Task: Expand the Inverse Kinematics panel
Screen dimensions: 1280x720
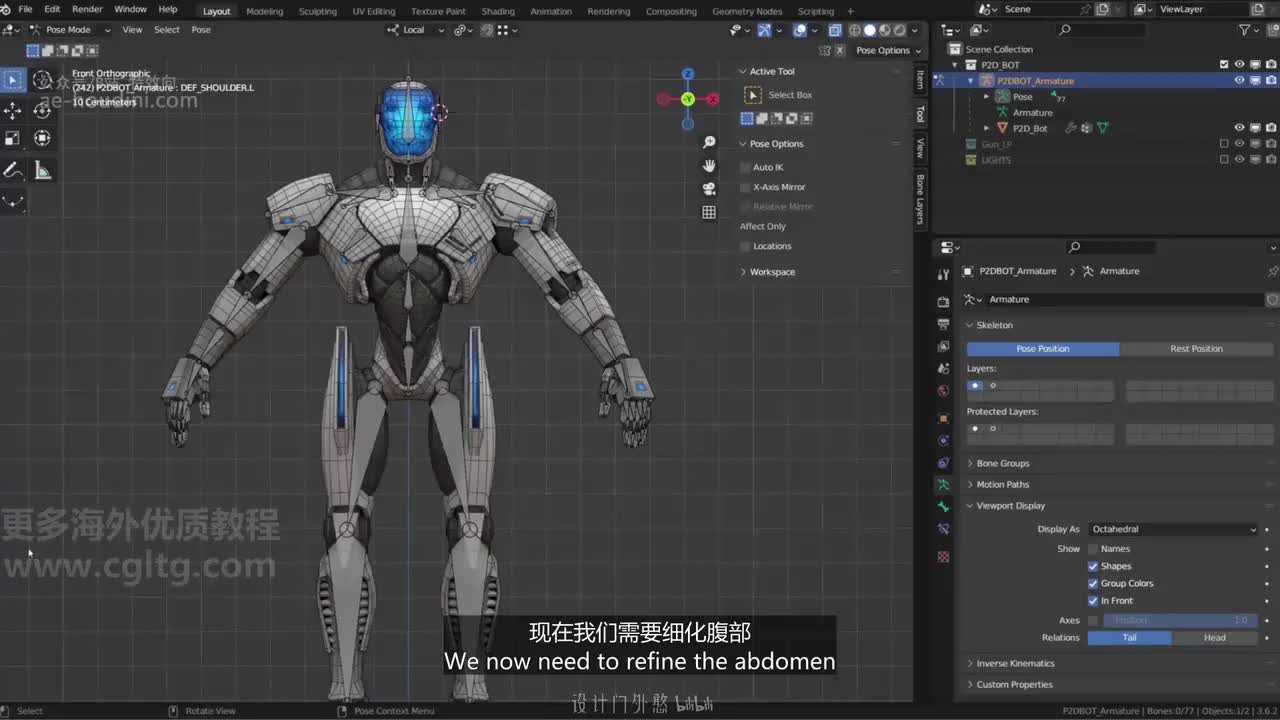Action: pos(1015,663)
